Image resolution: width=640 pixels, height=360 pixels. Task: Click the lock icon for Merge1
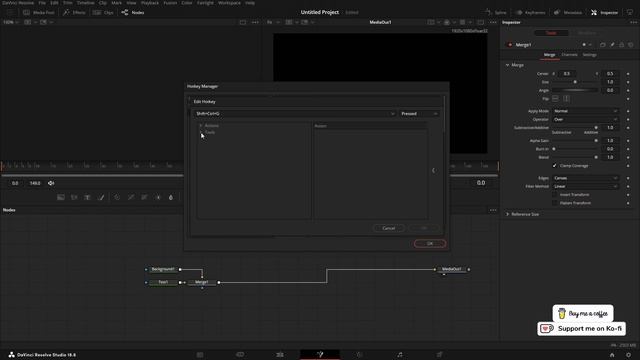coord(622,45)
